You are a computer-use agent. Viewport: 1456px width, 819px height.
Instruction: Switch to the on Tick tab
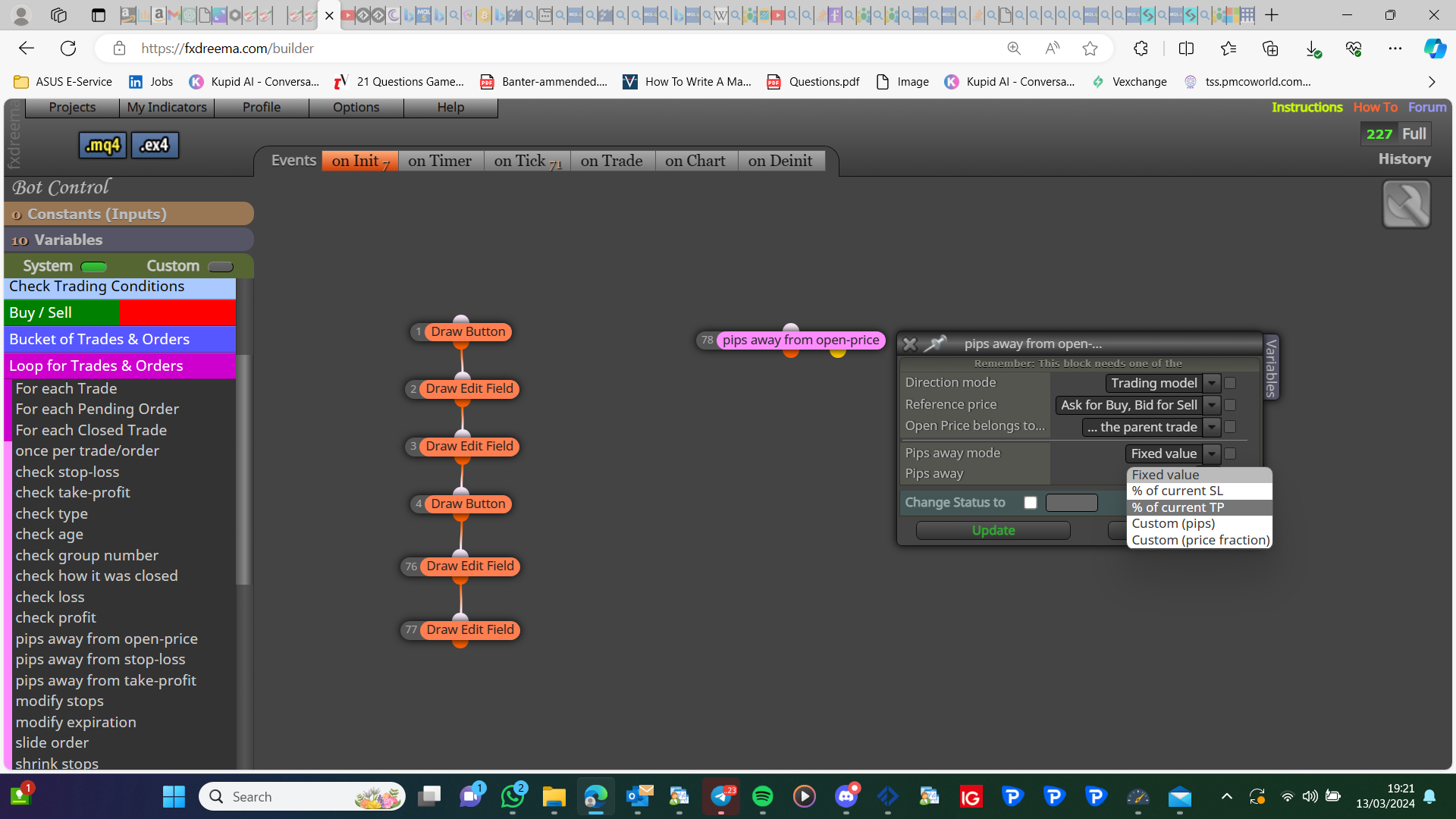point(528,161)
